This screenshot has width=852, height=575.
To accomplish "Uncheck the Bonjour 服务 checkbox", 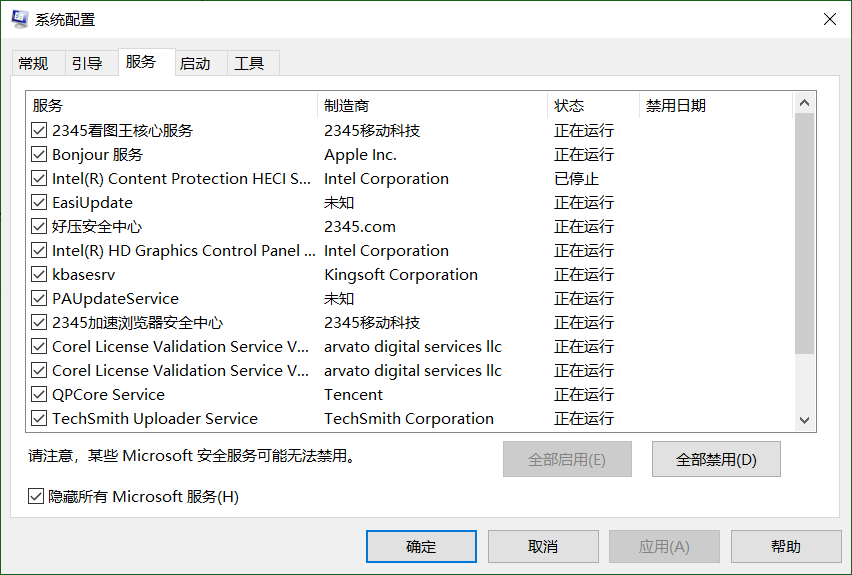I will pyautogui.click(x=39, y=154).
